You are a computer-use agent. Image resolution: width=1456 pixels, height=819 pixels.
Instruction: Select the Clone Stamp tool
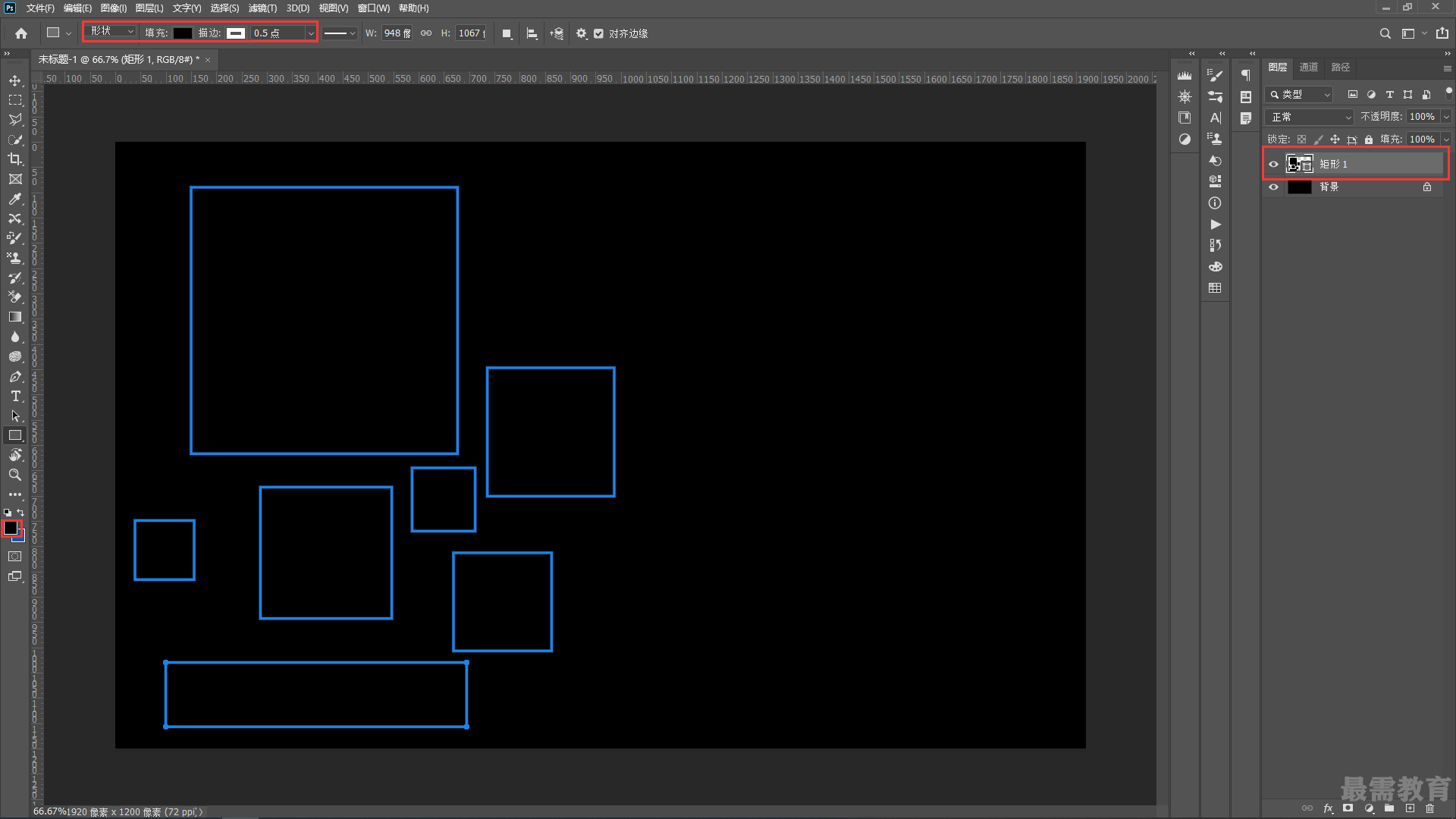[15, 258]
